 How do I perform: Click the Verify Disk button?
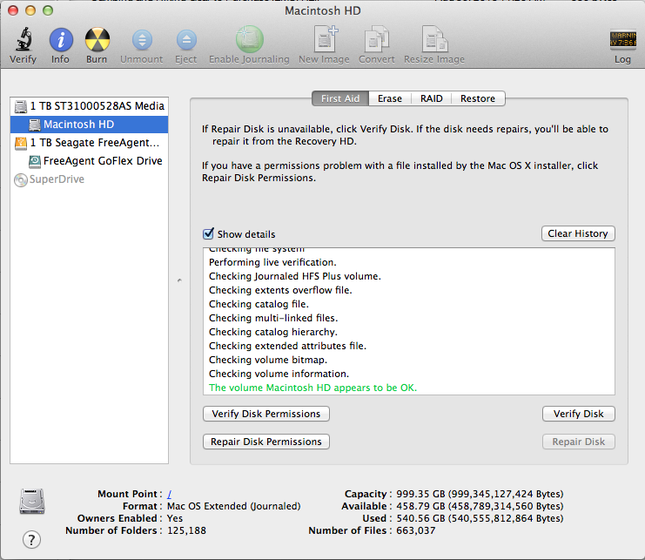pos(578,414)
